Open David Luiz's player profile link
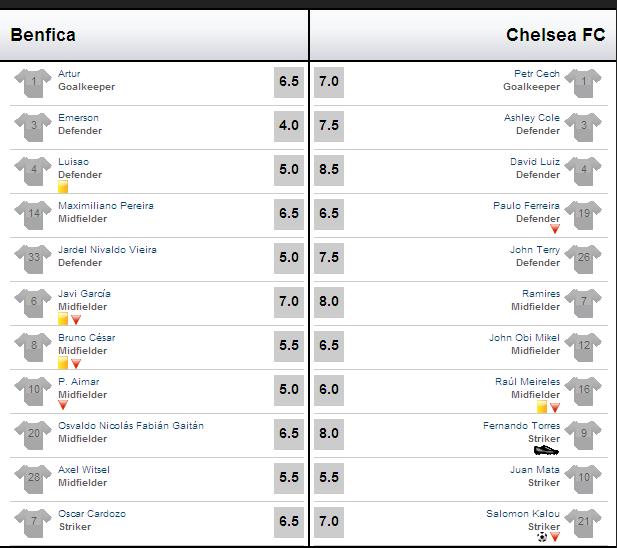 coord(535,161)
